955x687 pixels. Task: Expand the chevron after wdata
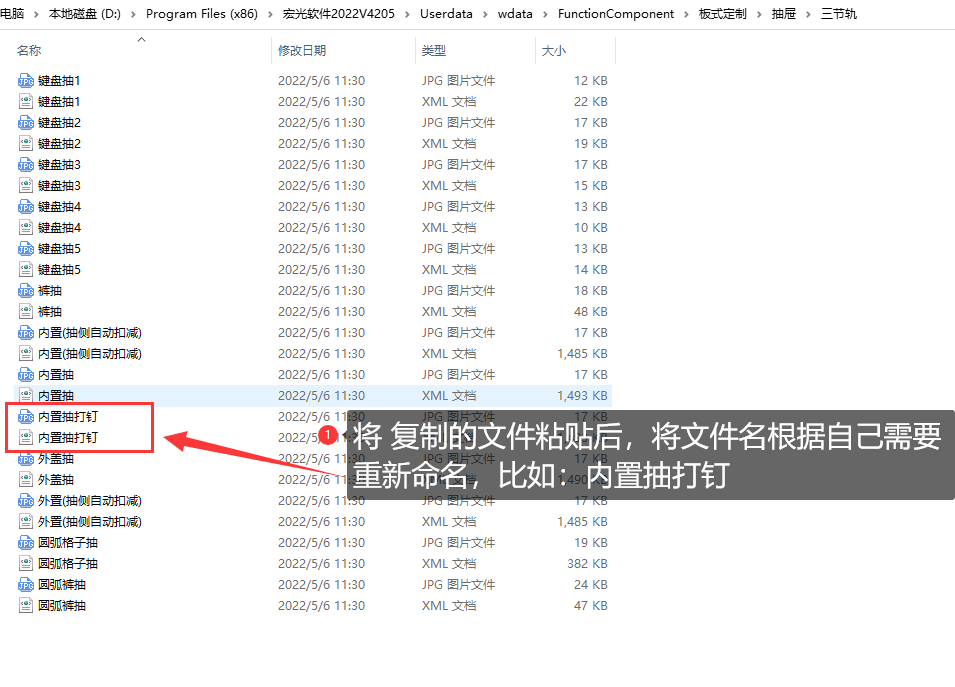(545, 14)
